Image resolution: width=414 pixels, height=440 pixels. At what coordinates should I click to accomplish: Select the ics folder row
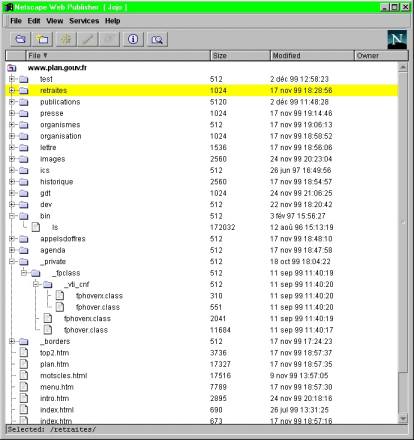(x=202, y=170)
